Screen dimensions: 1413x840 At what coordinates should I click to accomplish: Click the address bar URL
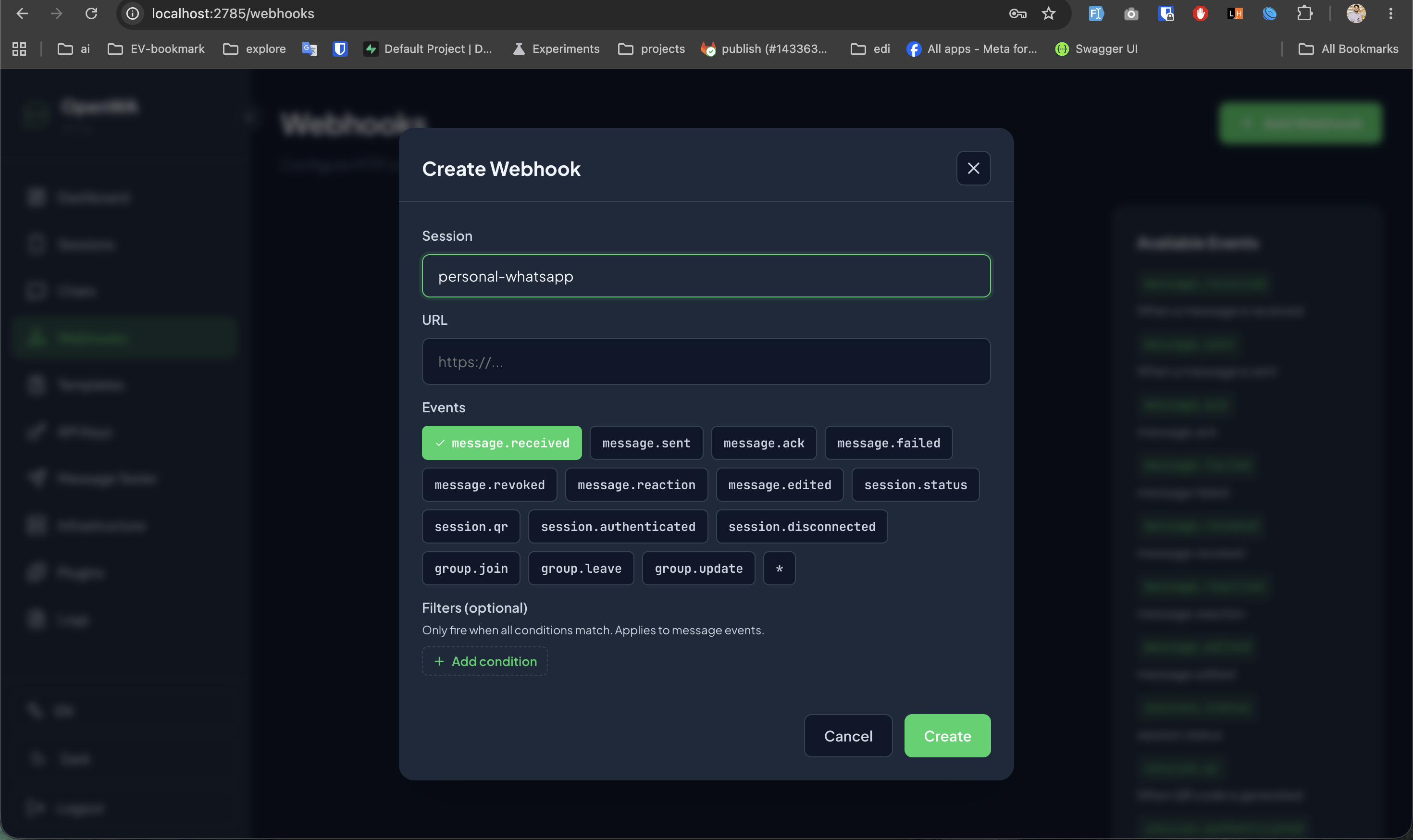click(x=233, y=13)
